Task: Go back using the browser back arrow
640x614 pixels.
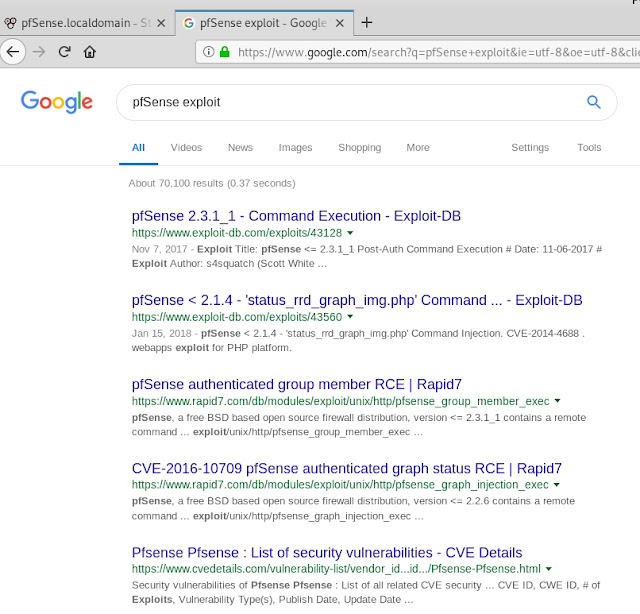Action: [x=13, y=52]
